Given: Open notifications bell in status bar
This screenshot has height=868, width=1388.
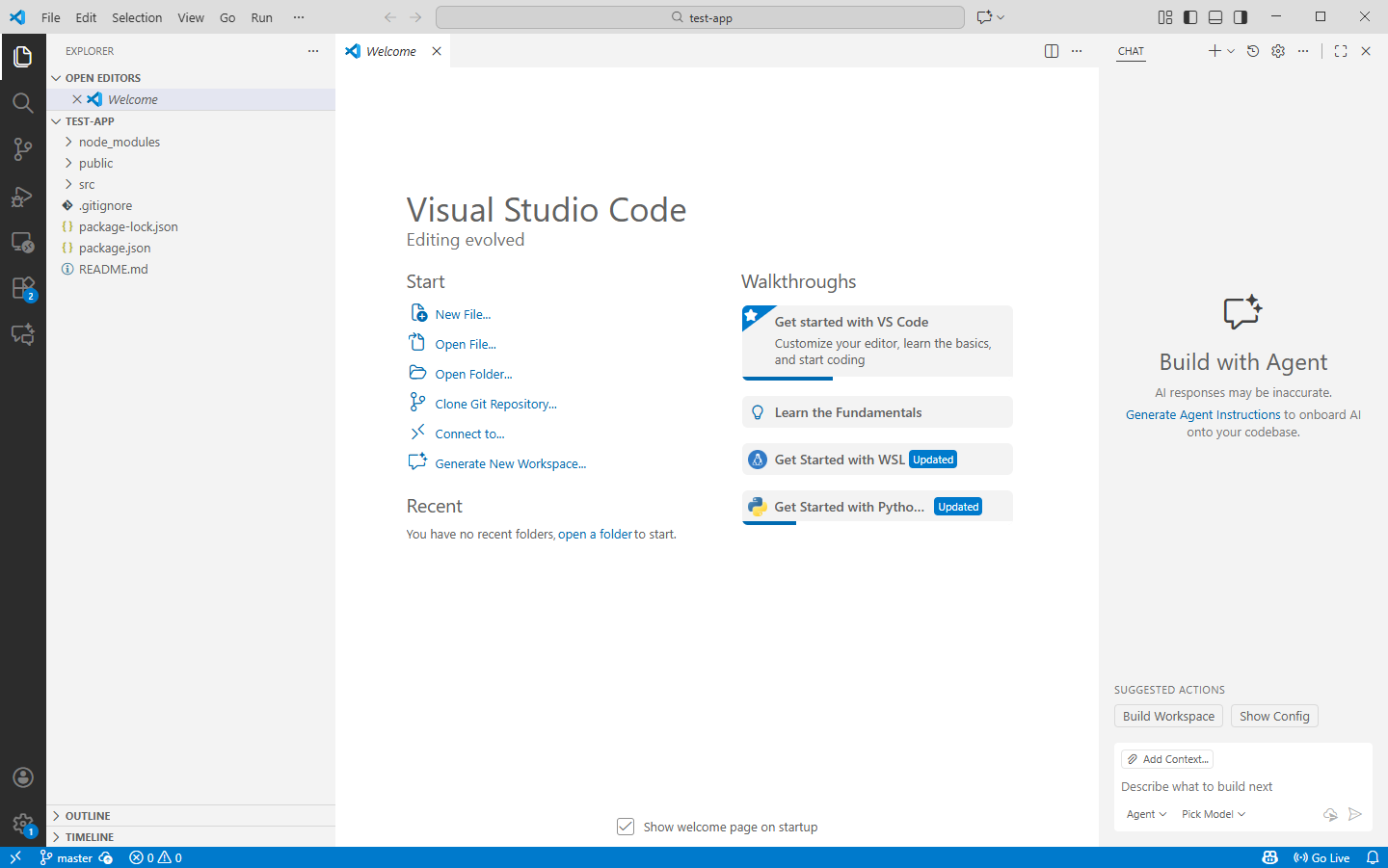Looking at the screenshot, I should (x=1373, y=857).
